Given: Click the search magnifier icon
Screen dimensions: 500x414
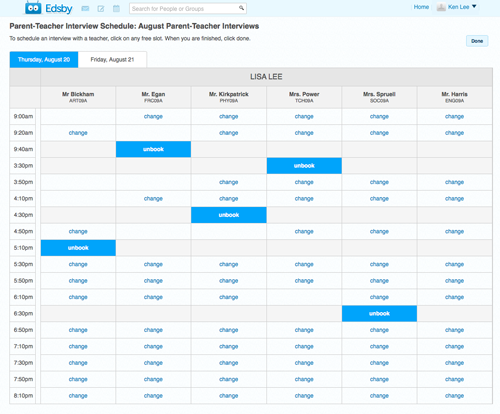Looking at the screenshot, I should click(241, 8).
